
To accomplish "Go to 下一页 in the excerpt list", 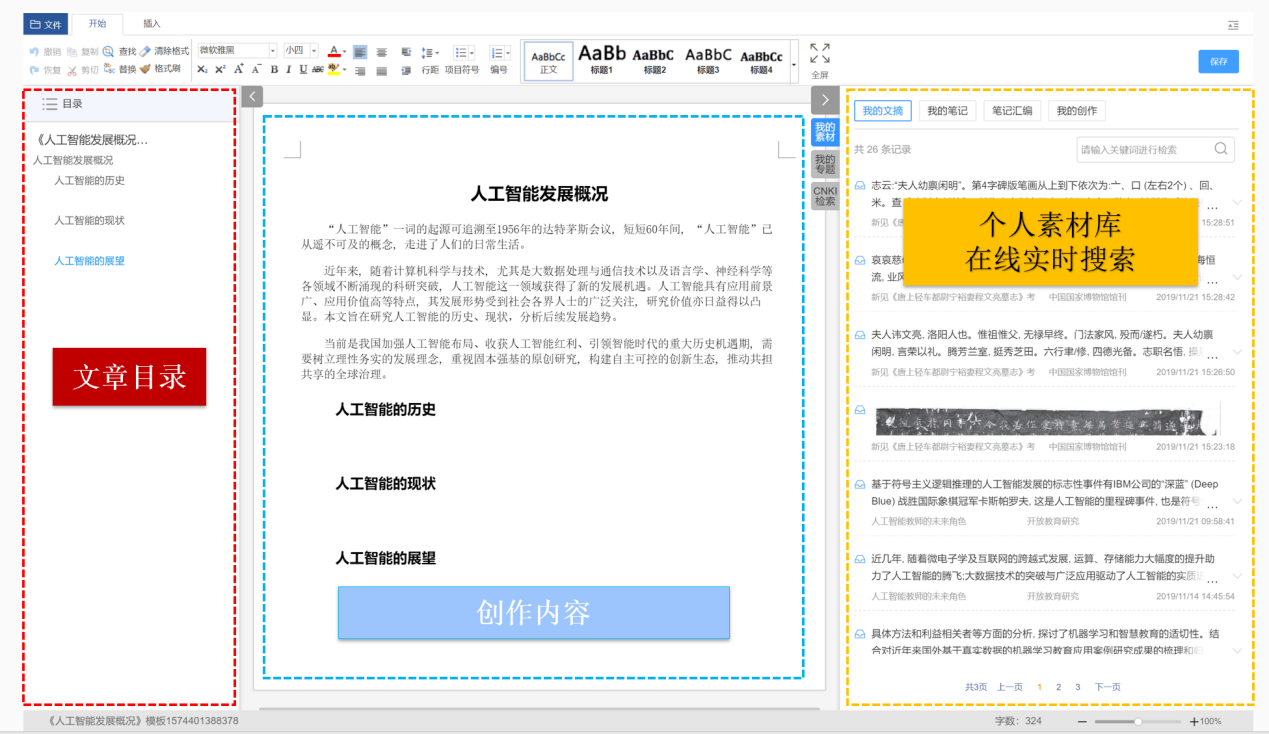I will click(1107, 687).
